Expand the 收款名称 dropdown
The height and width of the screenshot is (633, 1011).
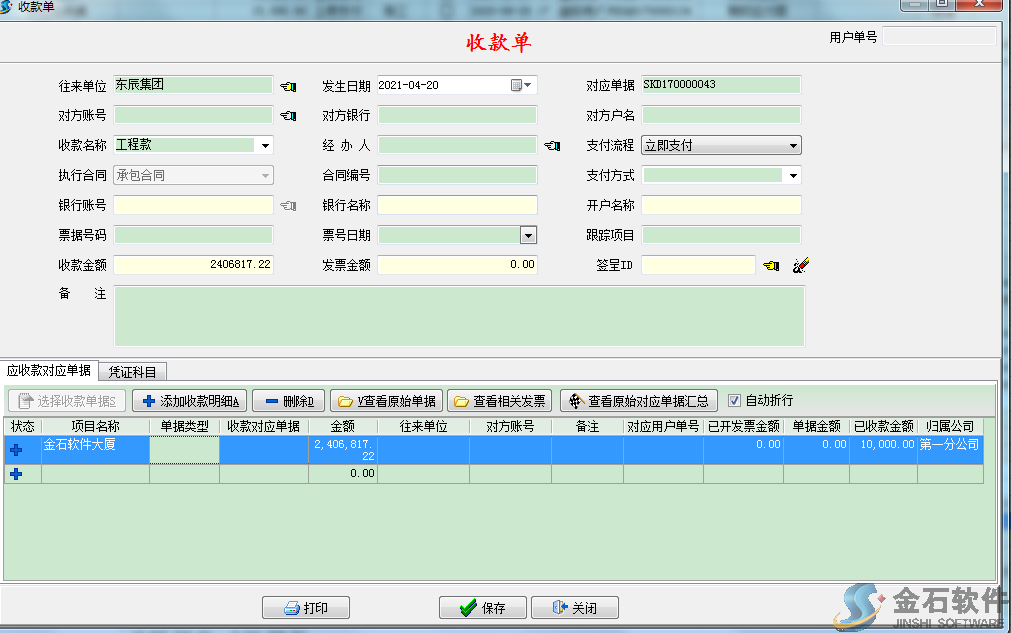265,146
